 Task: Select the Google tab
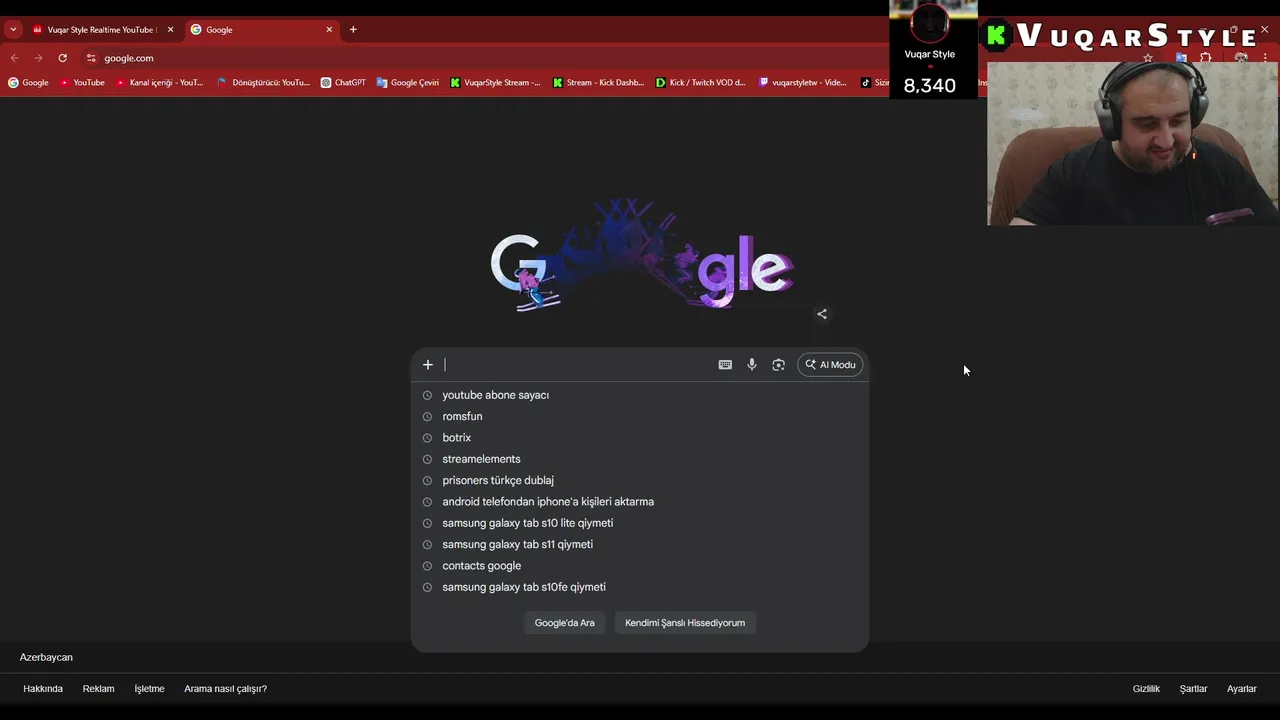260,30
